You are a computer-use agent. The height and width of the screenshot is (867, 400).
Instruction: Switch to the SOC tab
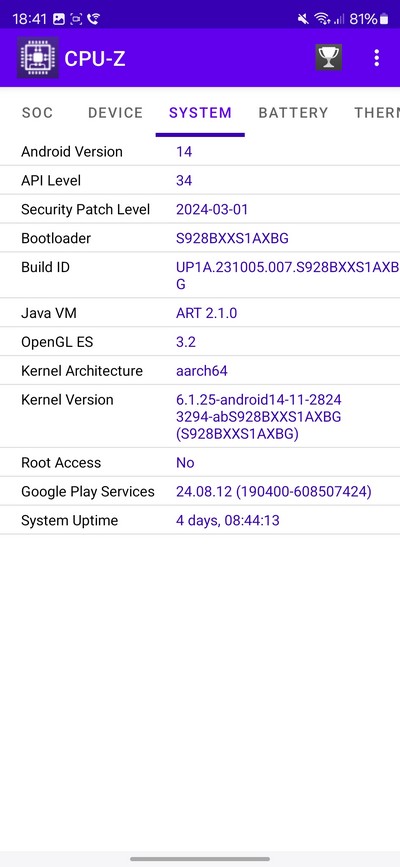(x=38, y=113)
